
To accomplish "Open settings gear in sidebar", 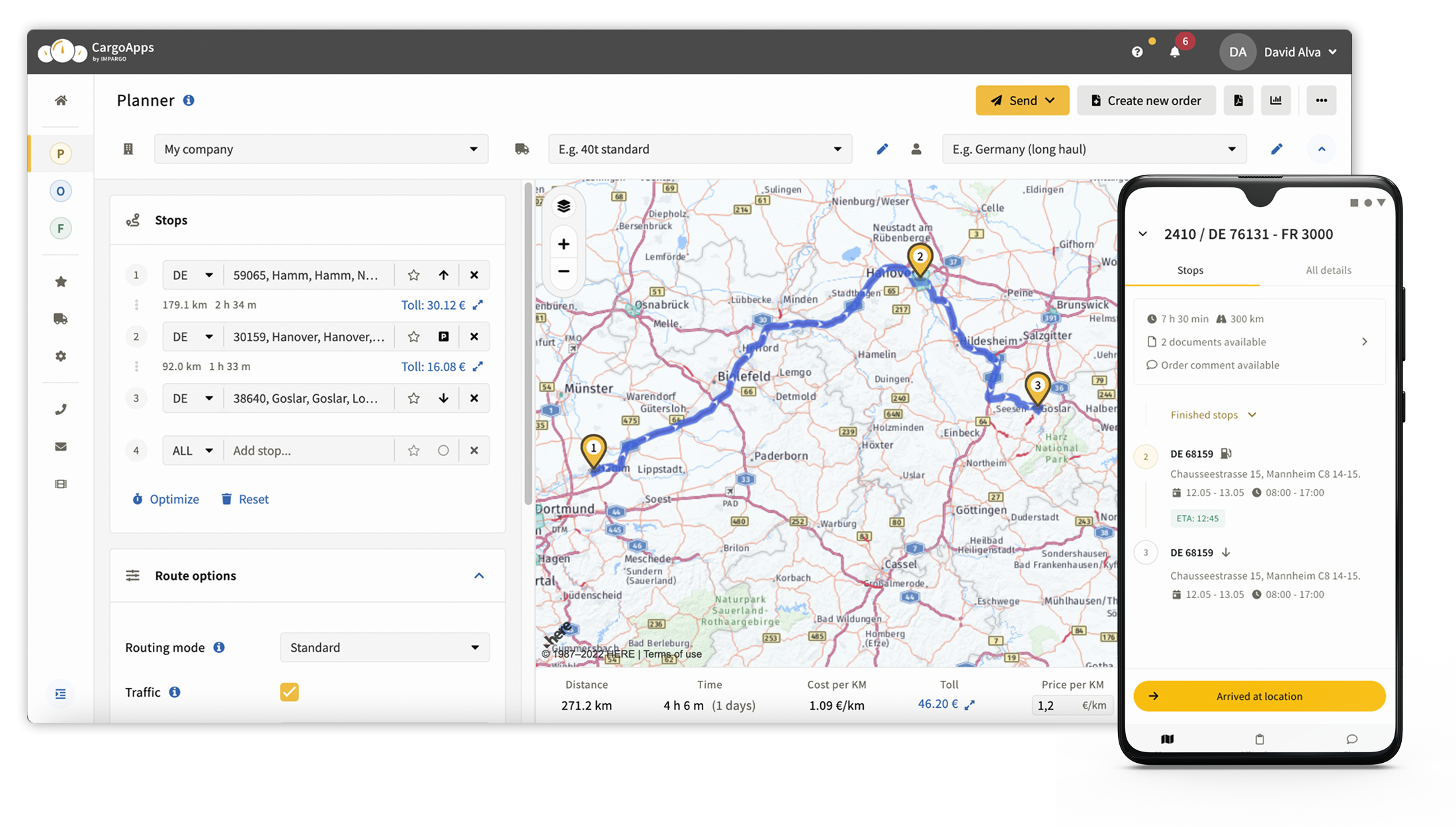I will click(x=61, y=356).
